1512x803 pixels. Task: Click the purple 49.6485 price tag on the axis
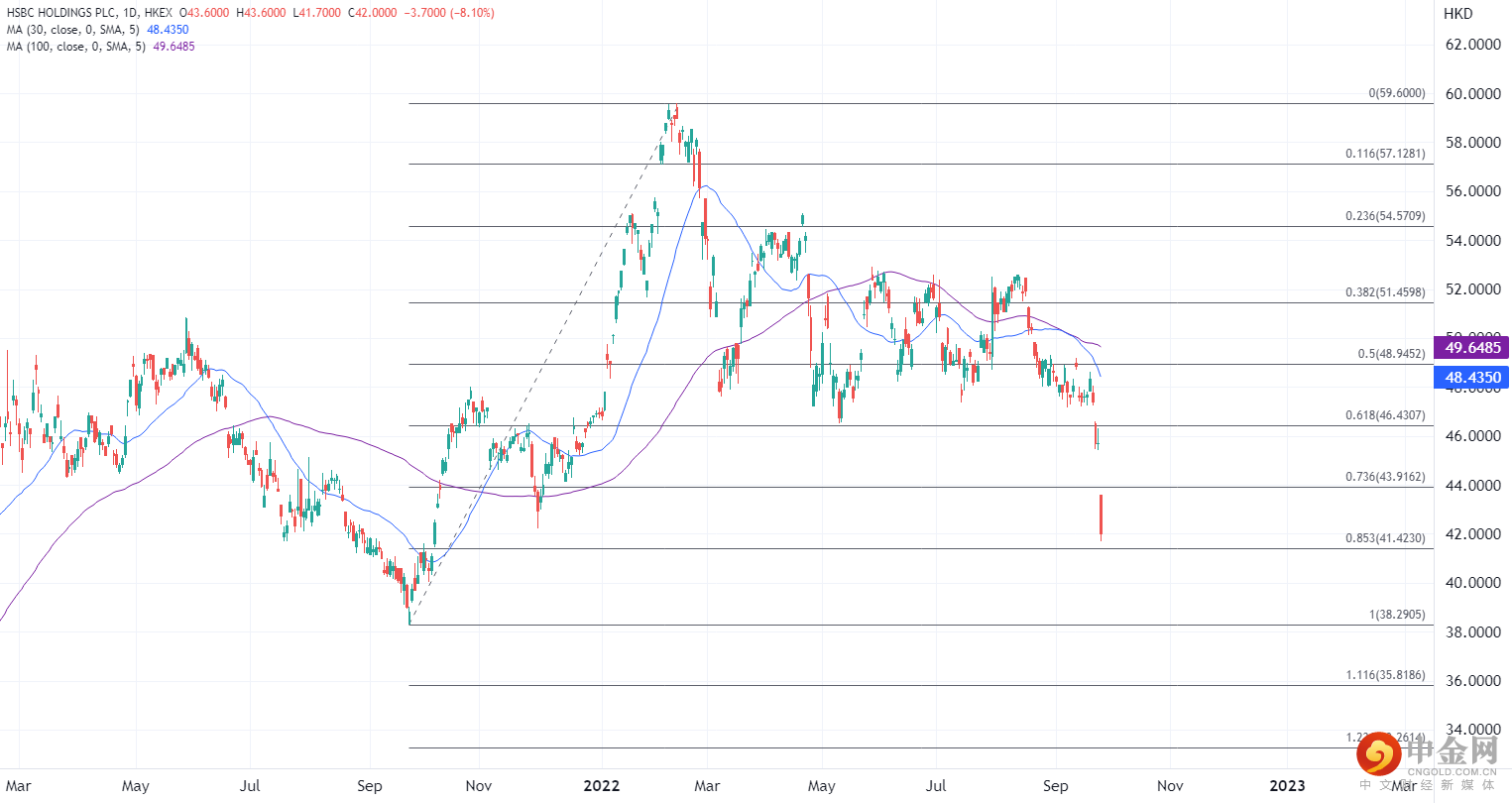pos(1472,347)
